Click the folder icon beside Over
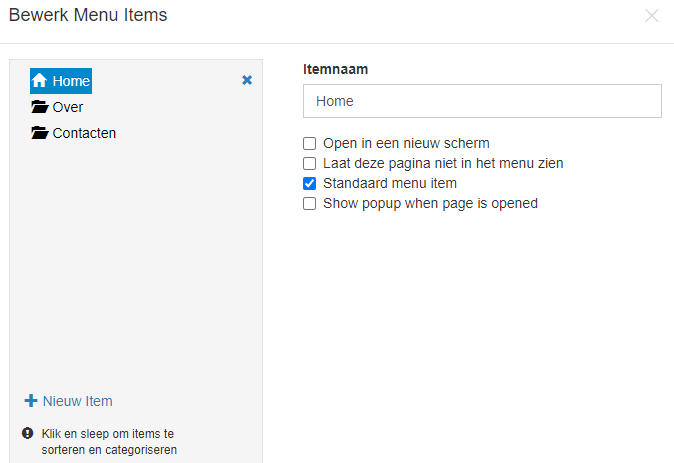This screenshot has width=674, height=463. pyautogui.click(x=40, y=107)
